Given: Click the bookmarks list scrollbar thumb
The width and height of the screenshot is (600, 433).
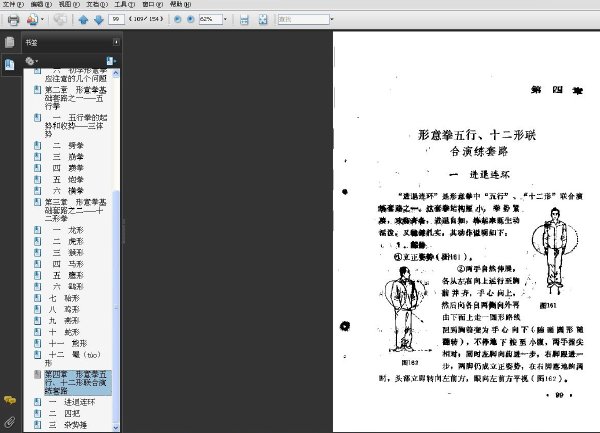Looking at the screenshot, I should point(116,306).
